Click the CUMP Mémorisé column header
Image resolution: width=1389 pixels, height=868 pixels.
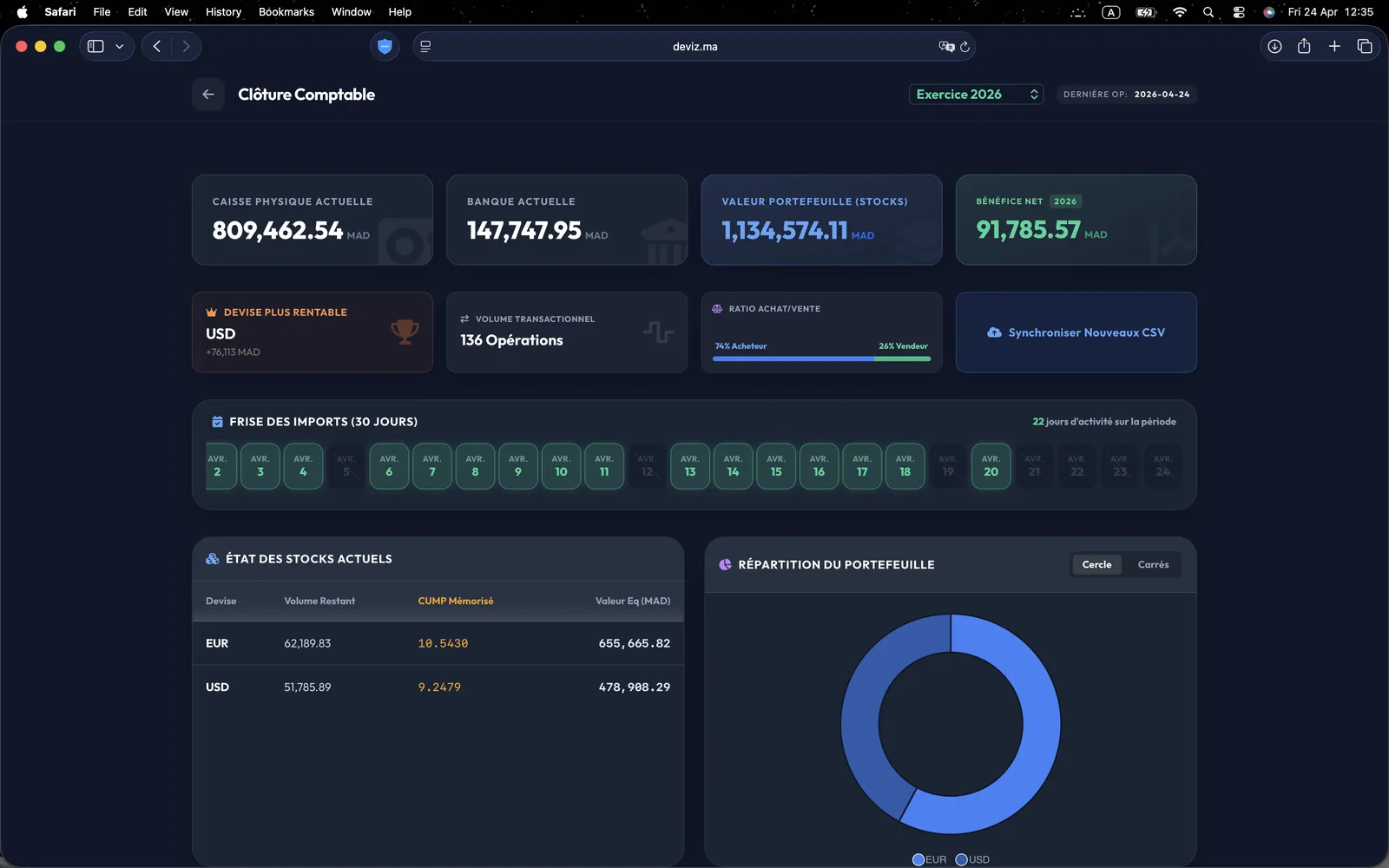point(456,601)
